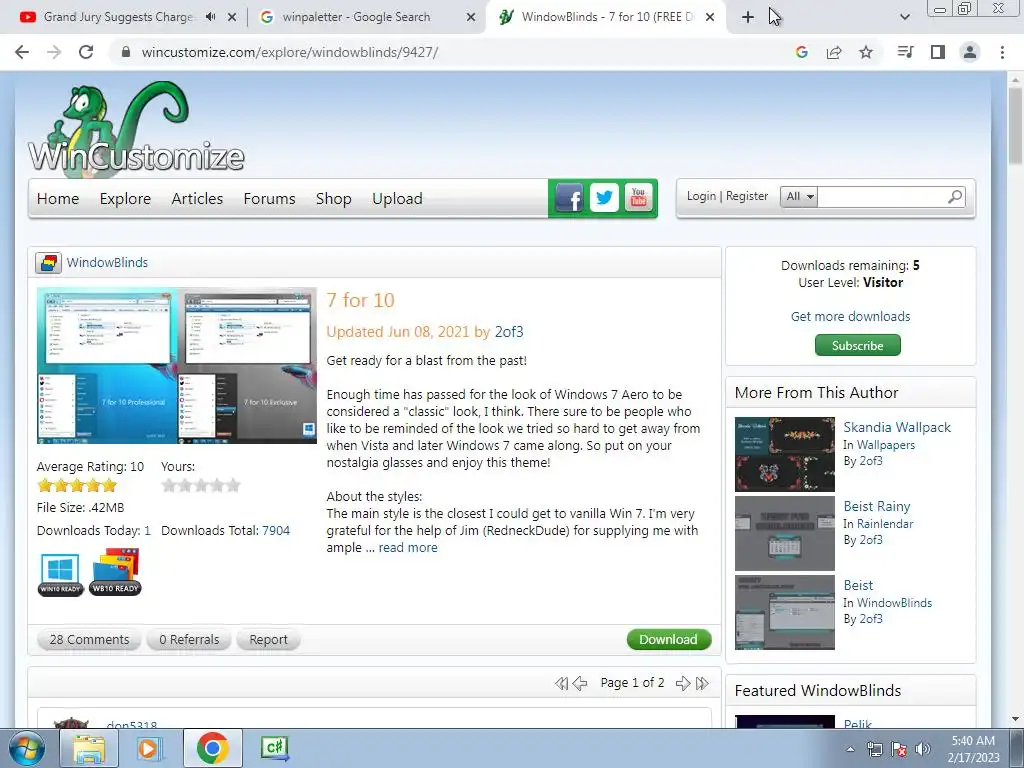1024x768 pixels.
Task: Open the Shop menu item
Action: 333,199
